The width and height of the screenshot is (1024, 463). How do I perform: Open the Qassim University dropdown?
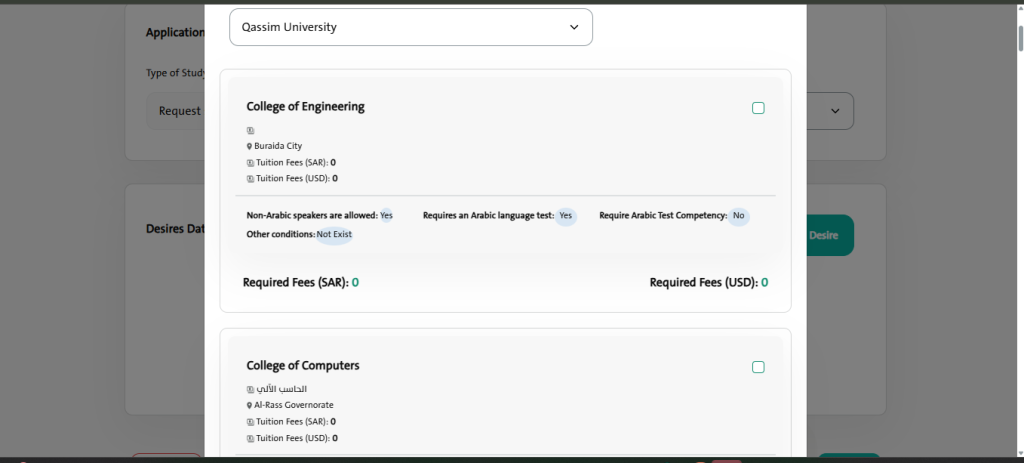point(411,27)
